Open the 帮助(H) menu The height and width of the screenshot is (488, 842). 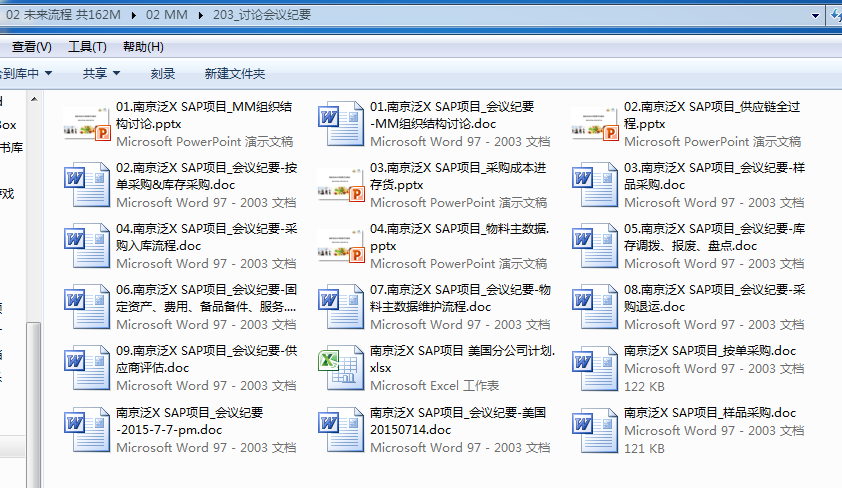pos(143,47)
